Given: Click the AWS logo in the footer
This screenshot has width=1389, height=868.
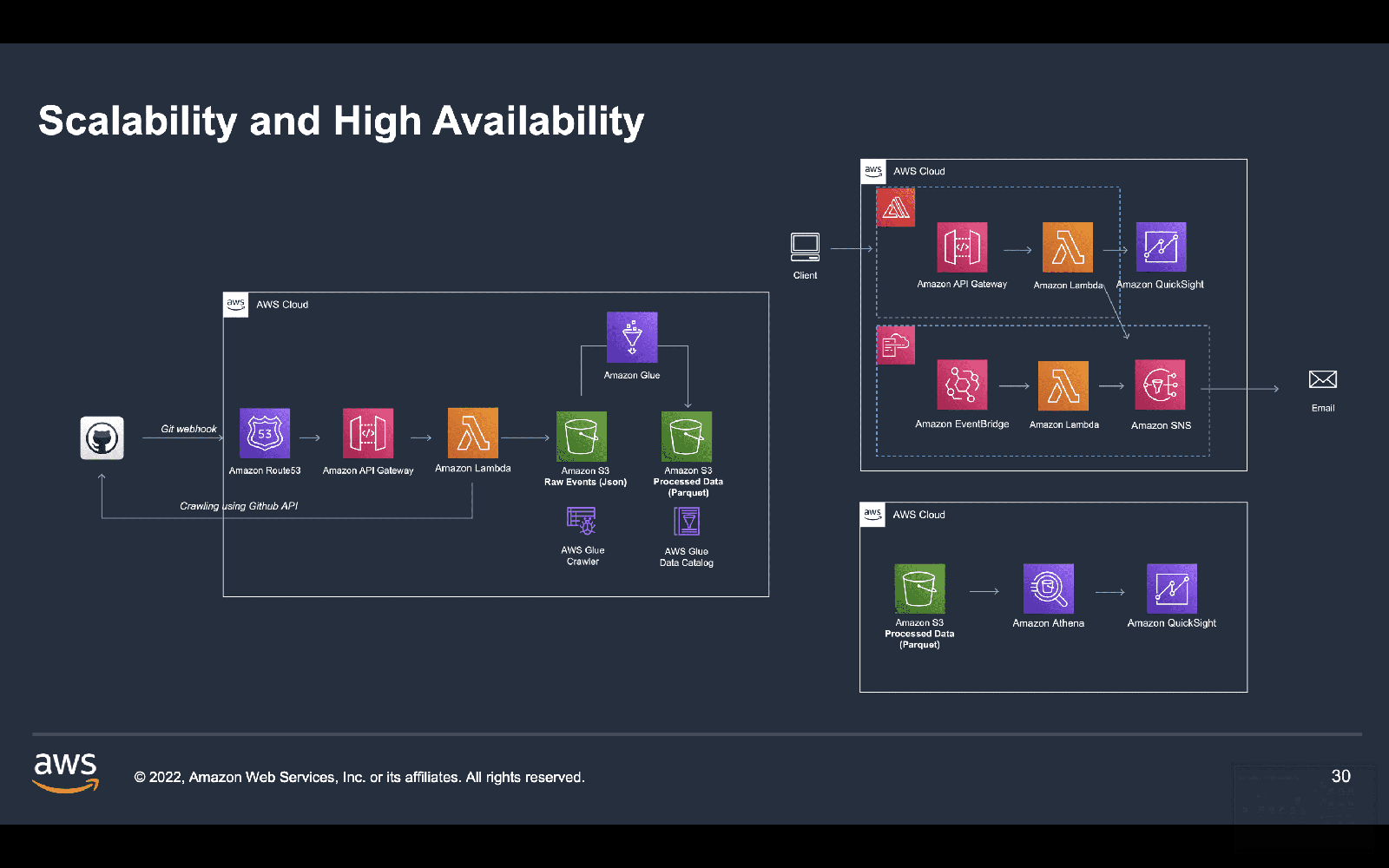Looking at the screenshot, I should 66,772.
